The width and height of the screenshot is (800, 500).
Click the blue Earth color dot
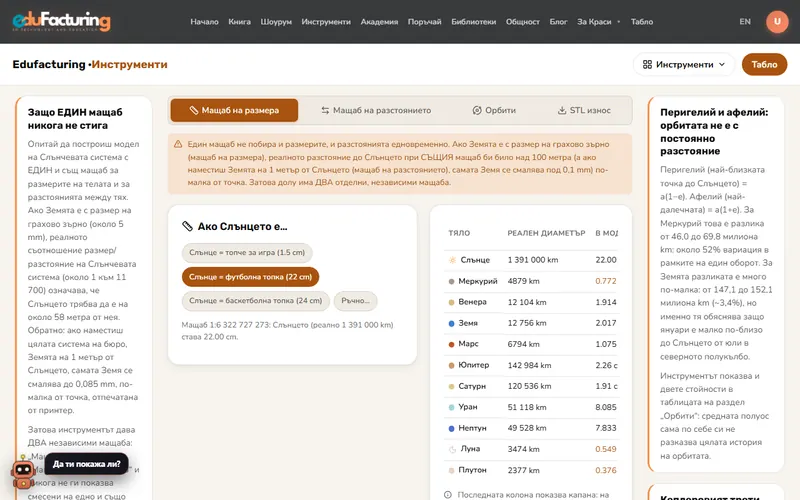451,323
